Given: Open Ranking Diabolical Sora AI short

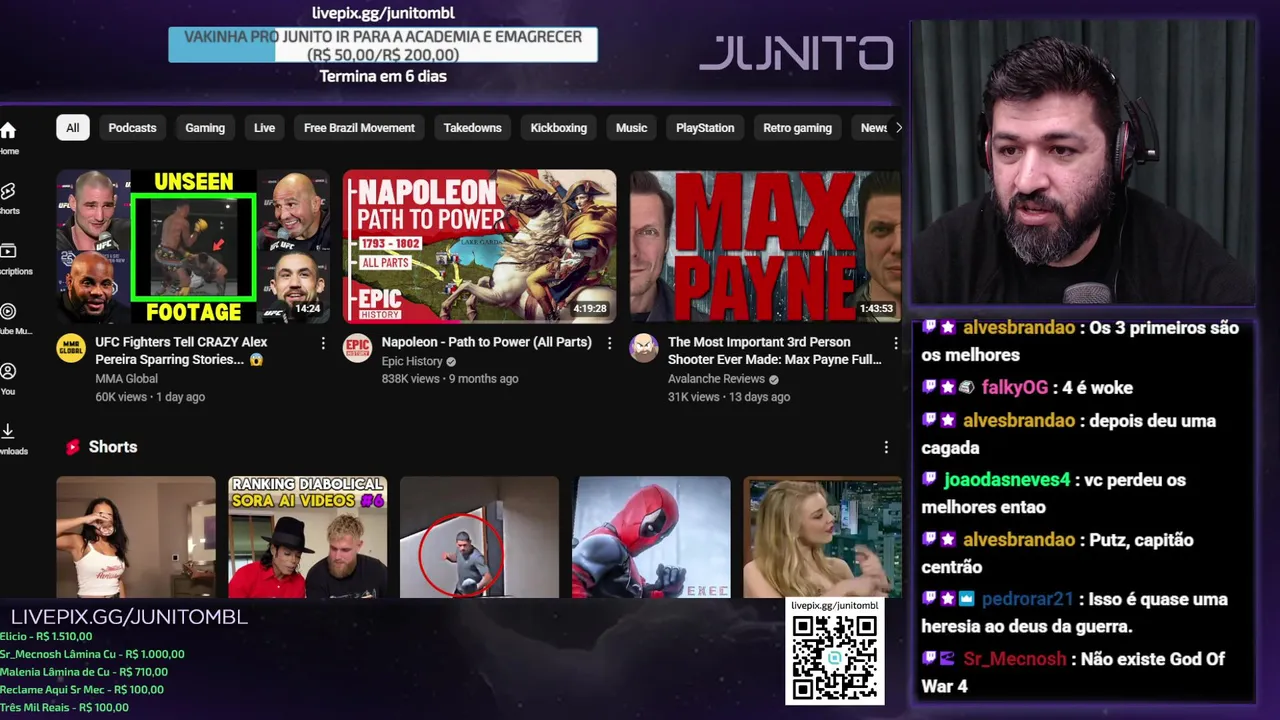Looking at the screenshot, I should [308, 537].
